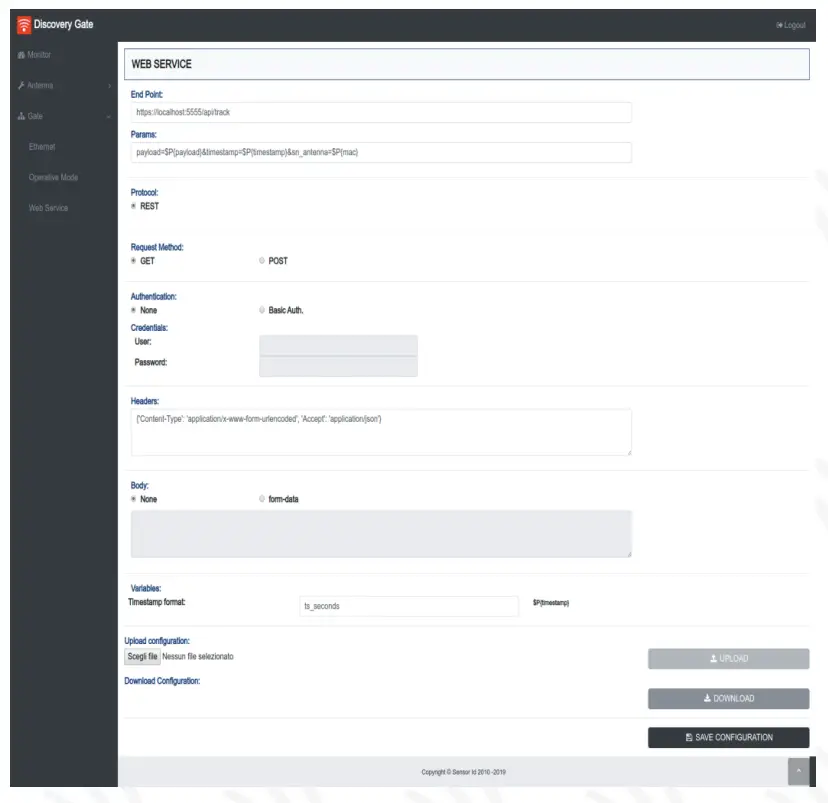
Task: Click the wrench icon beside Antenna
Action: click(x=20, y=85)
